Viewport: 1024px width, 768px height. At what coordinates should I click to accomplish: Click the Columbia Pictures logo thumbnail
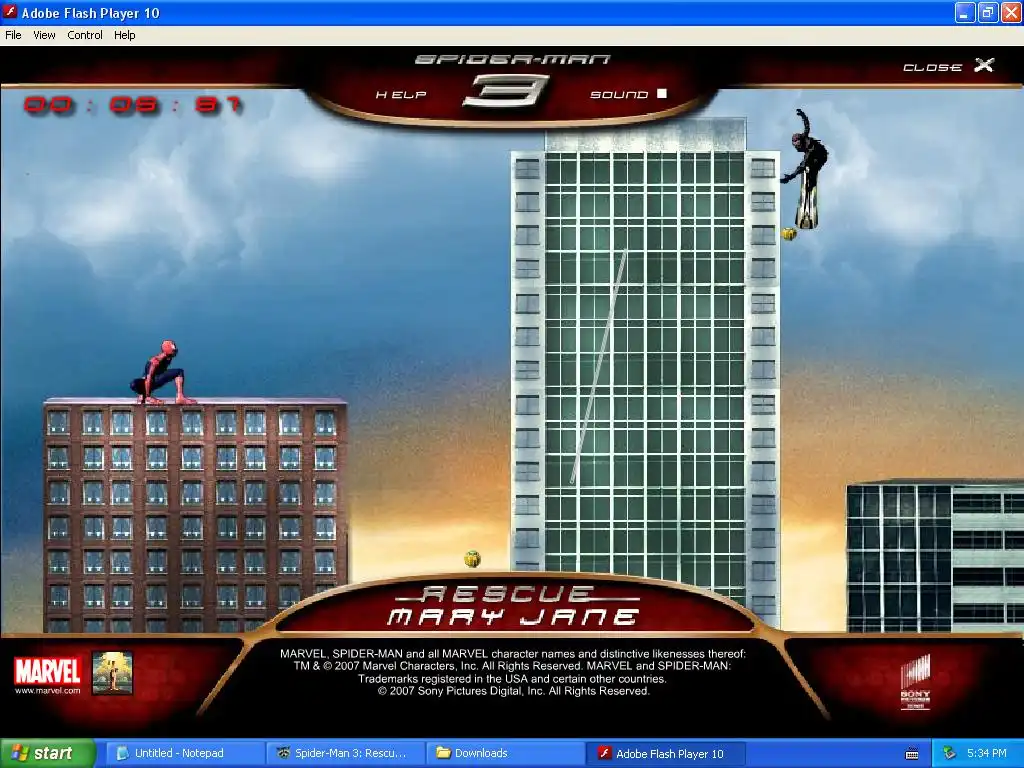tap(112, 673)
